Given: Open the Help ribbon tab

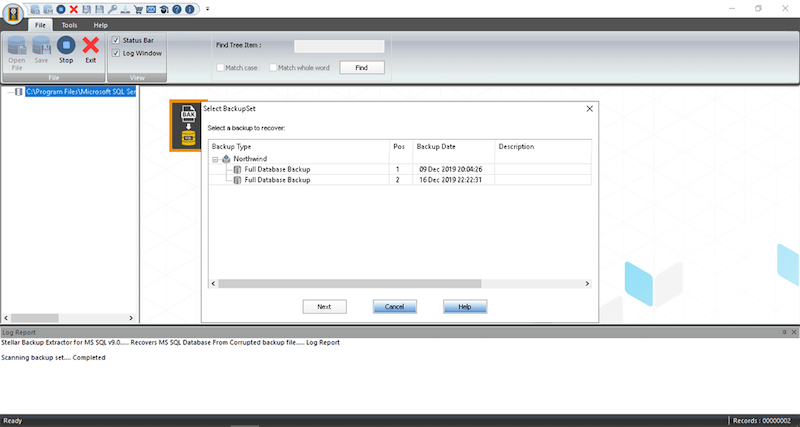Looking at the screenshot, I should tap(101, 25).
